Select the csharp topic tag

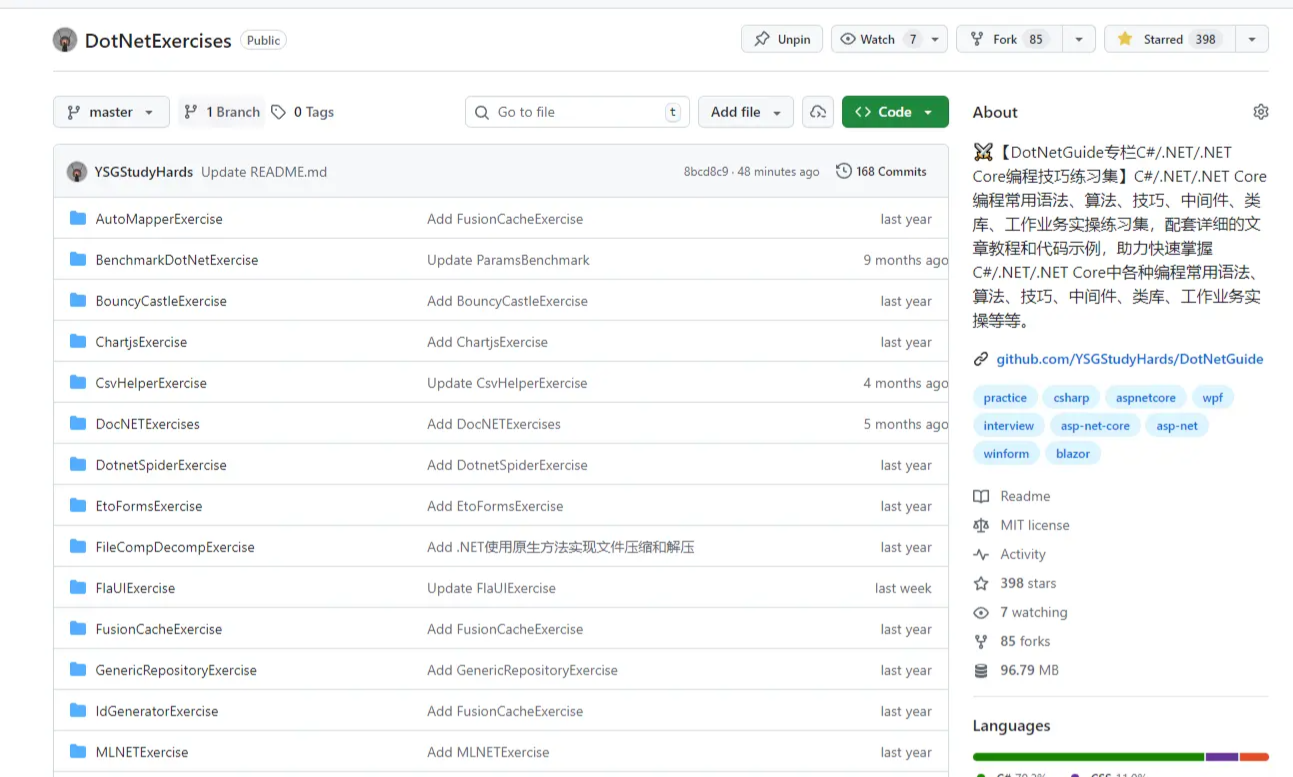[x=1071, y=397]
